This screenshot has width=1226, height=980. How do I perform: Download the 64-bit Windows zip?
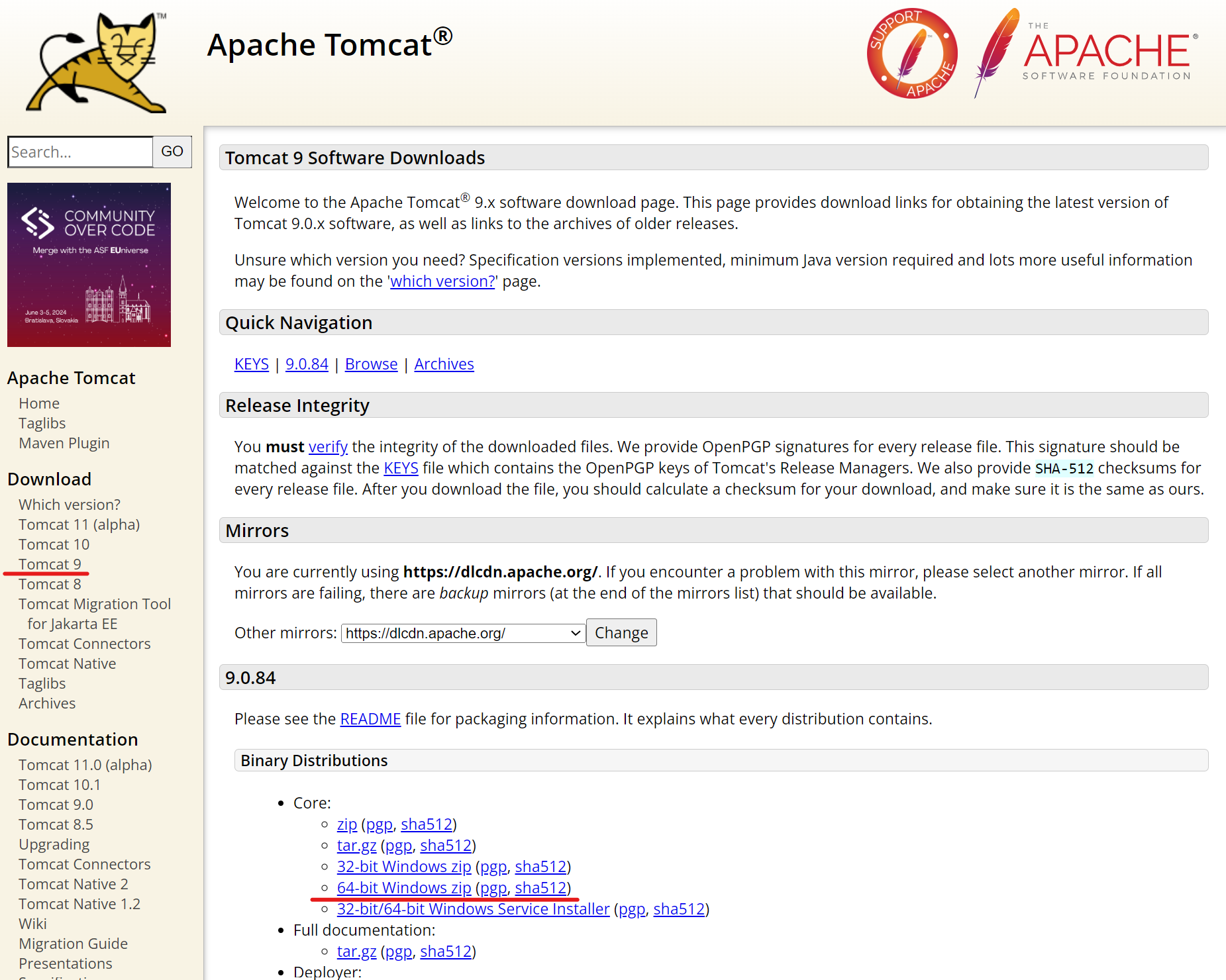pos(404,888)
